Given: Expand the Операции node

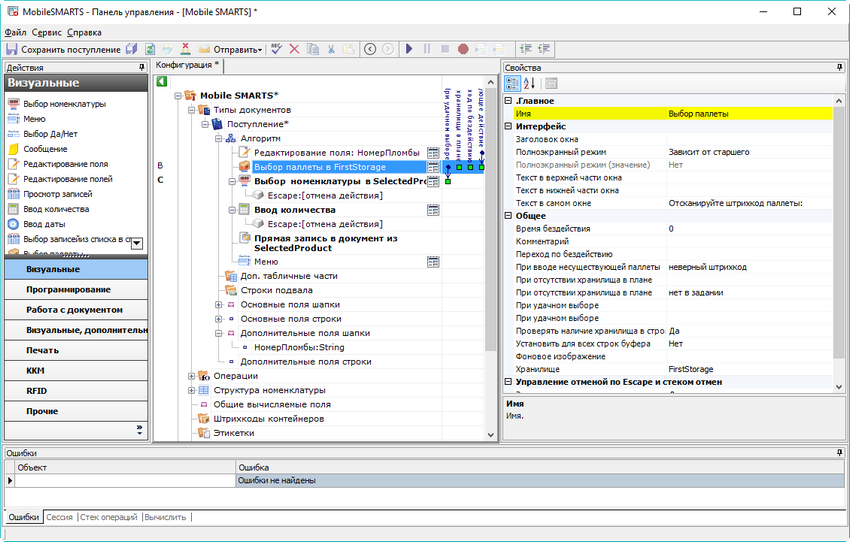Looking at the screenshot, I should coord(191,376).
